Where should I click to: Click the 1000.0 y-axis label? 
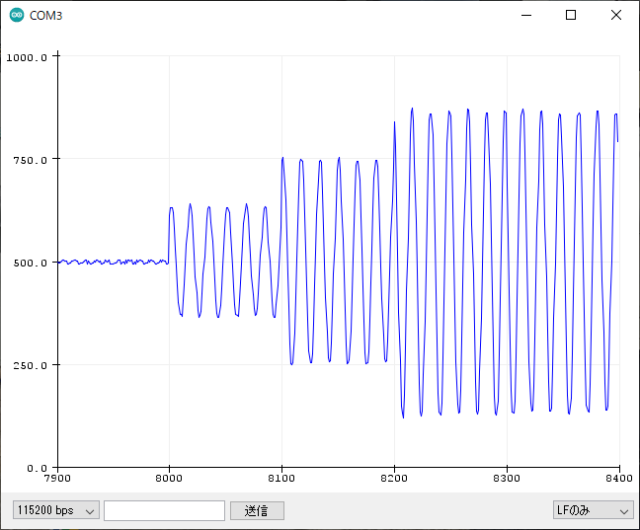point(27,57)
